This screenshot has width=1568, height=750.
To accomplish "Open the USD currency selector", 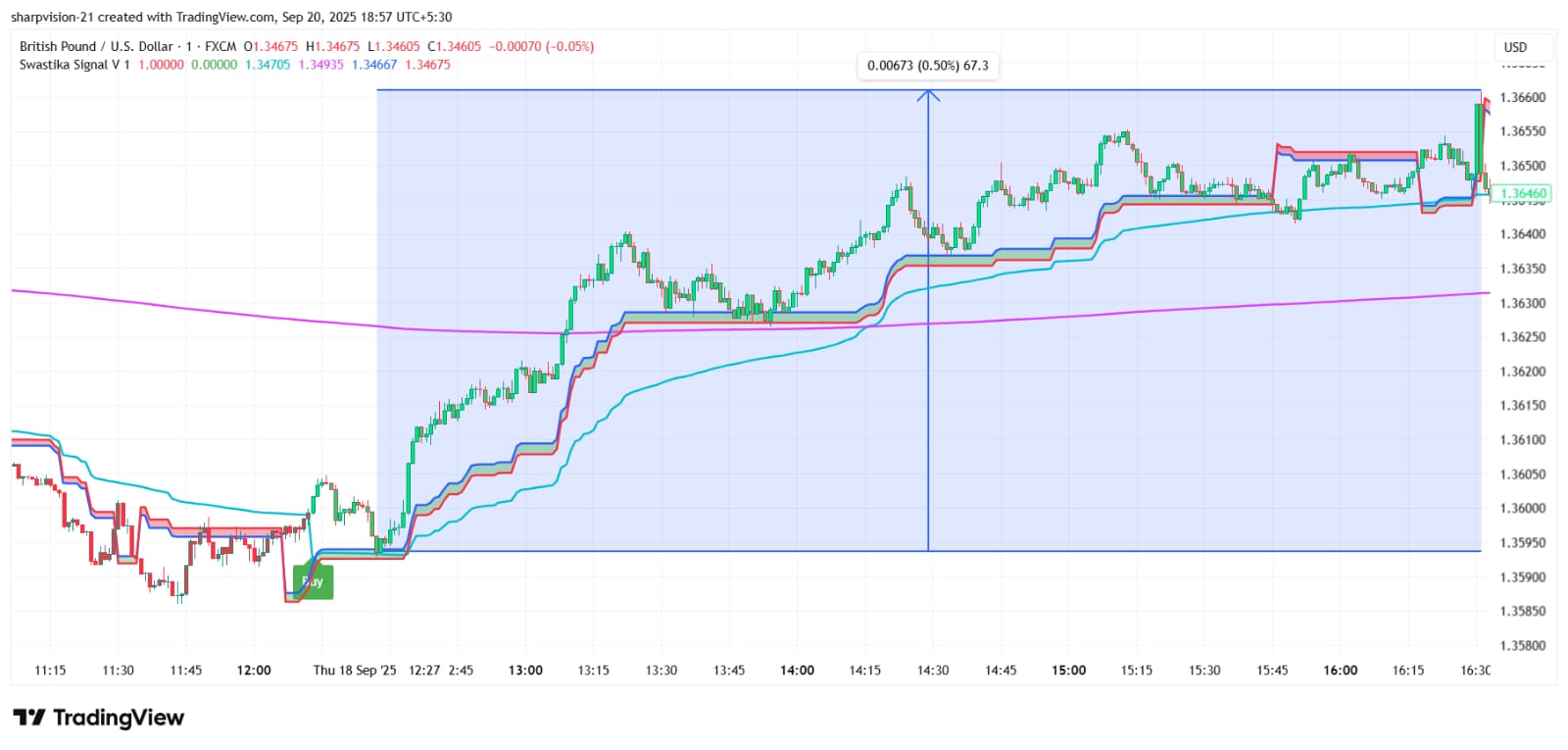I will [1515, 47].
